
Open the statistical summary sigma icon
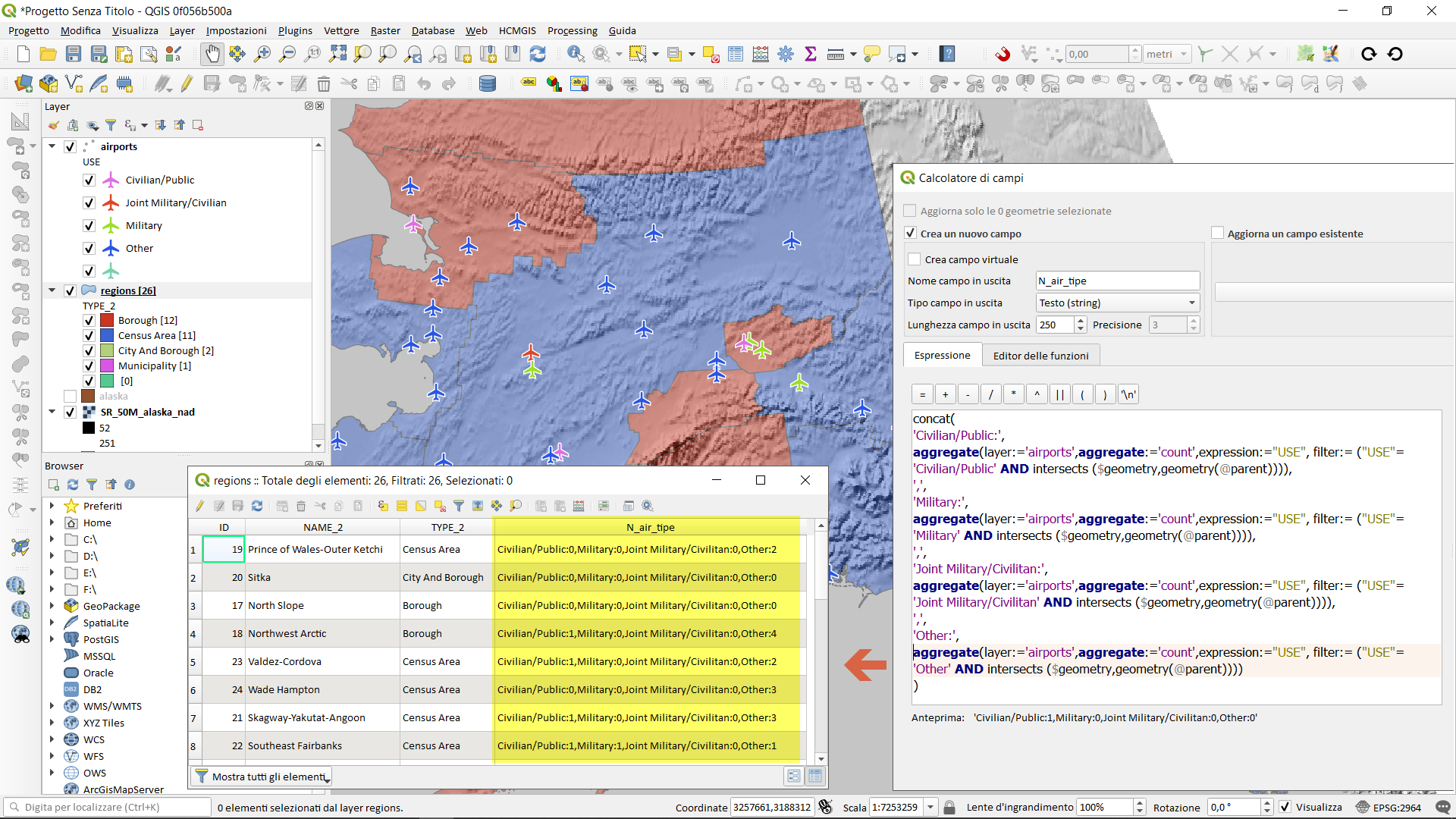810,54
